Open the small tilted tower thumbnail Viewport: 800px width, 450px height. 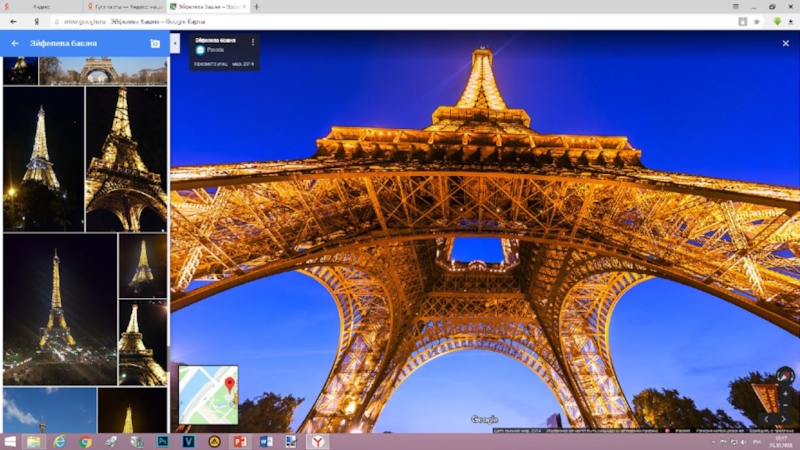pos(143,265)
